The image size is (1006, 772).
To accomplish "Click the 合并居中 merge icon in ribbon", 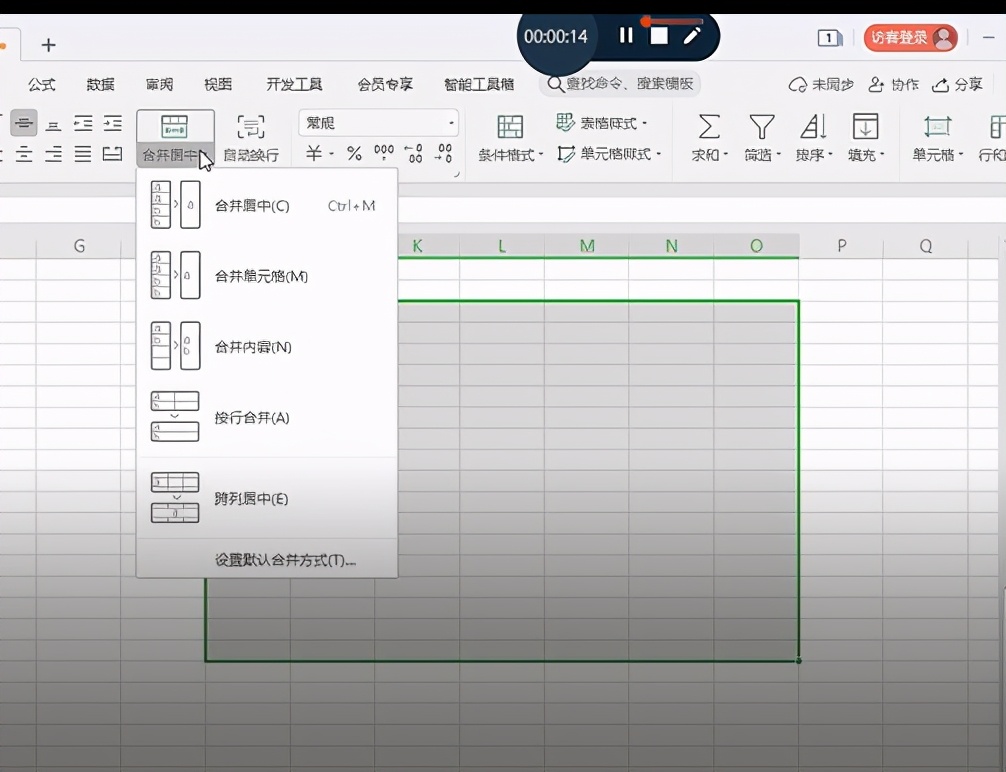I will tap(174, 127).
